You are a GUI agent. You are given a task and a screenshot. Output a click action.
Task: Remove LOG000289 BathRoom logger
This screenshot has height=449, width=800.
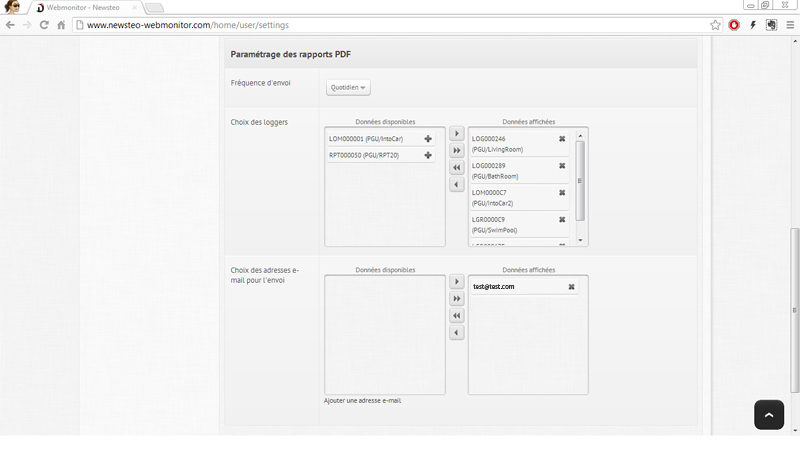(562, 166)
